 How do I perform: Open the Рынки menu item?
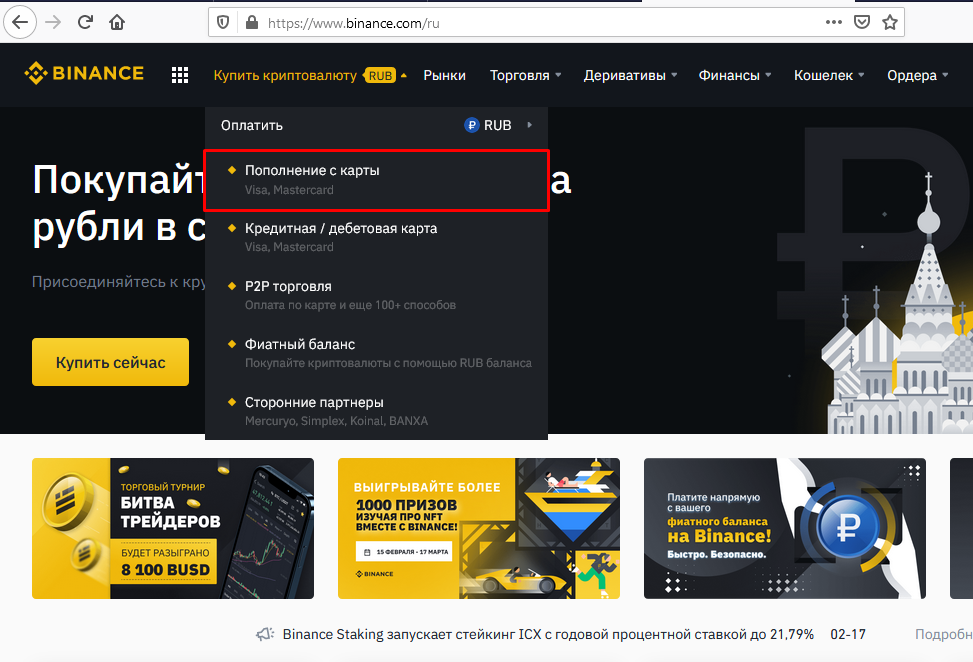click(444, 75)
